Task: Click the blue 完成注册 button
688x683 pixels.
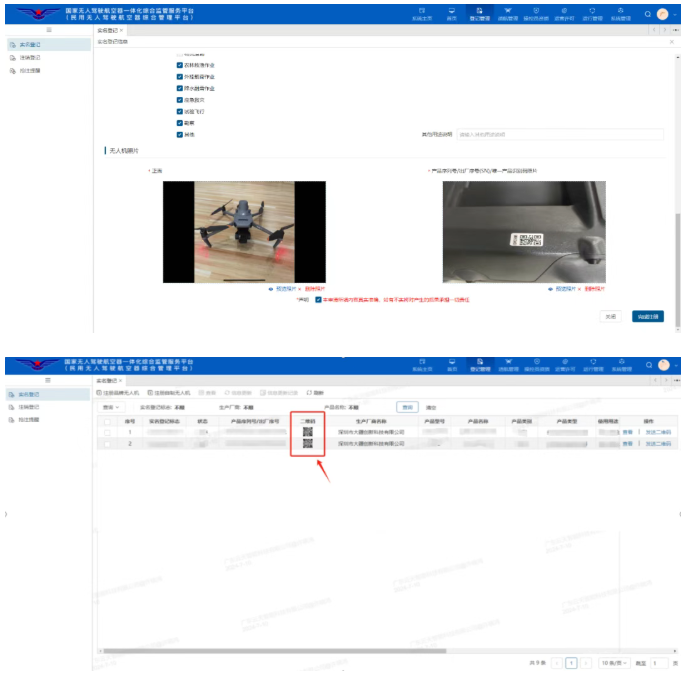Action: coord(648,316)
